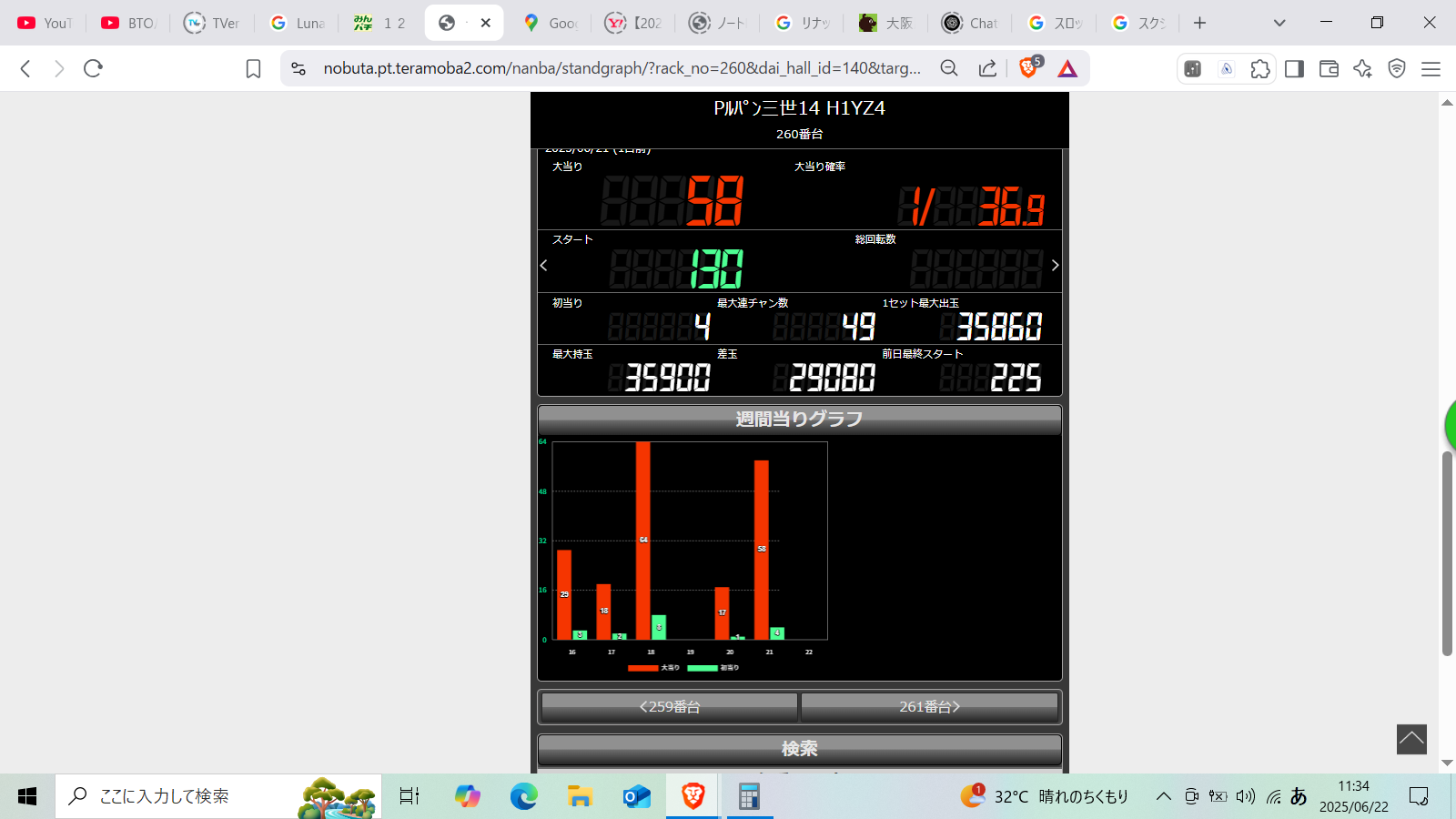Click the 週間当りグラフ header

point(800,420)
